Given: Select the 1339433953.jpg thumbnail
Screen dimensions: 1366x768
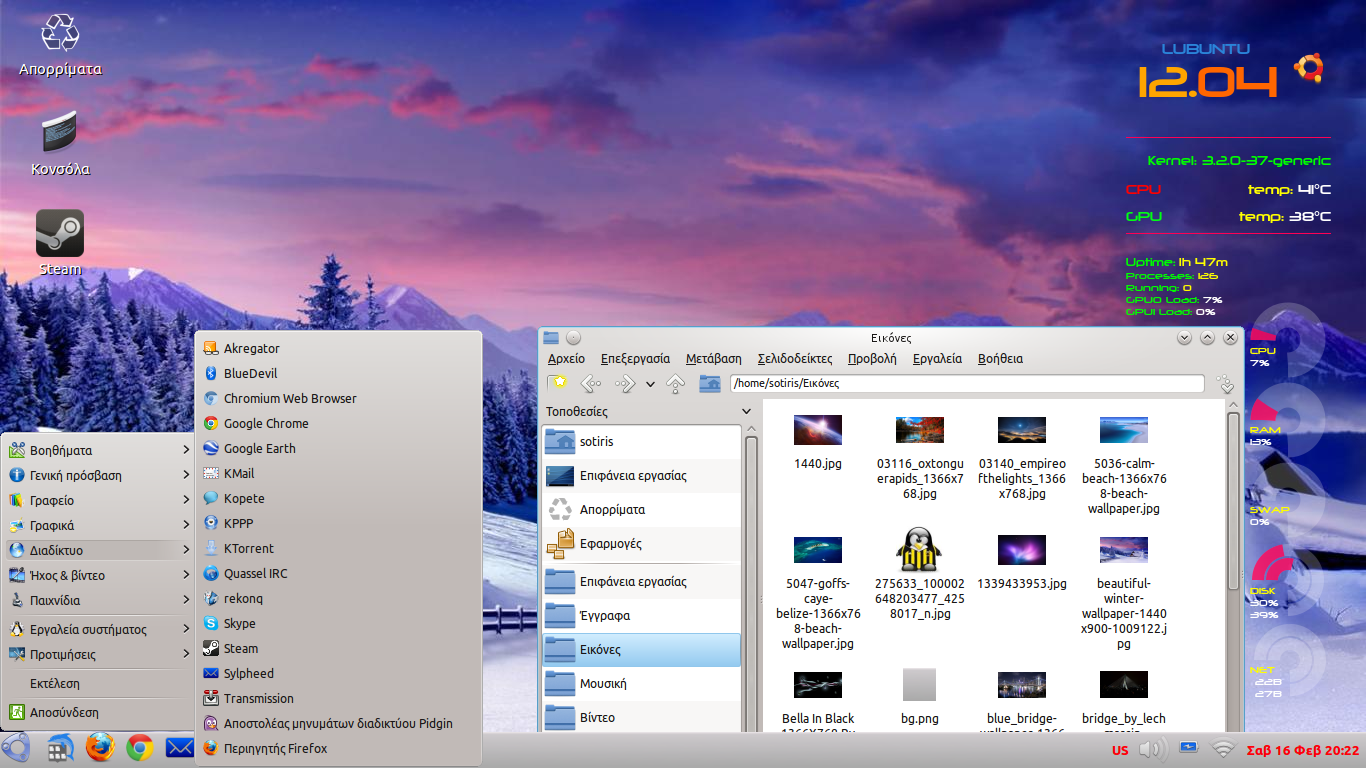Looking at the screenshot, I should tap(1021, 551).
